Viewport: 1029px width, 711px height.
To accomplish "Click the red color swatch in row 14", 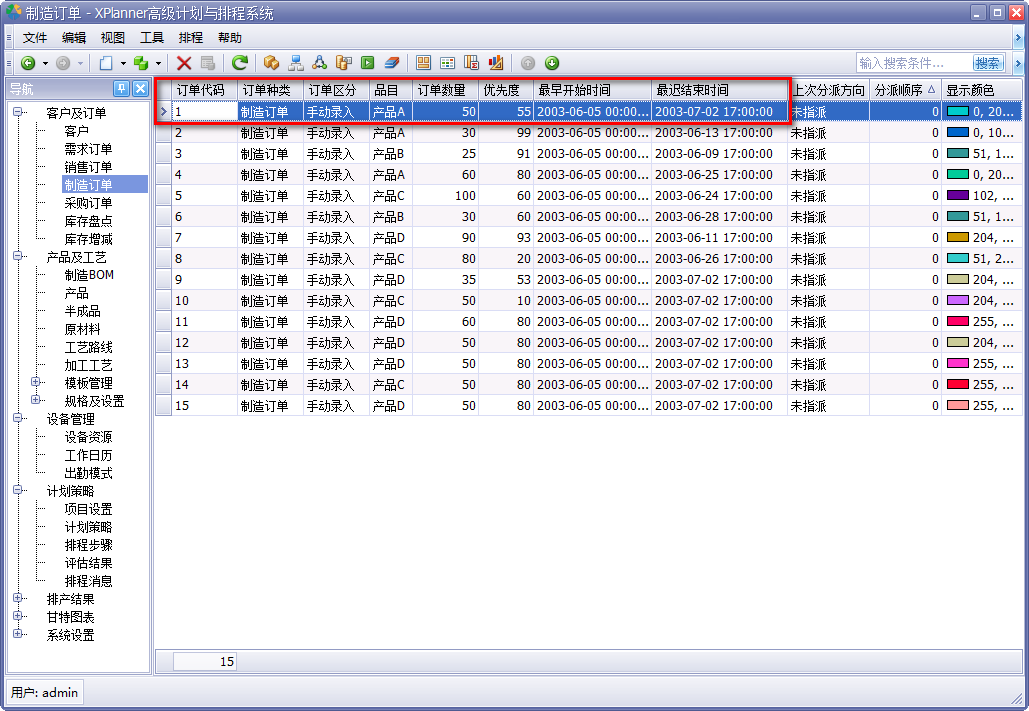I will 957,385.
